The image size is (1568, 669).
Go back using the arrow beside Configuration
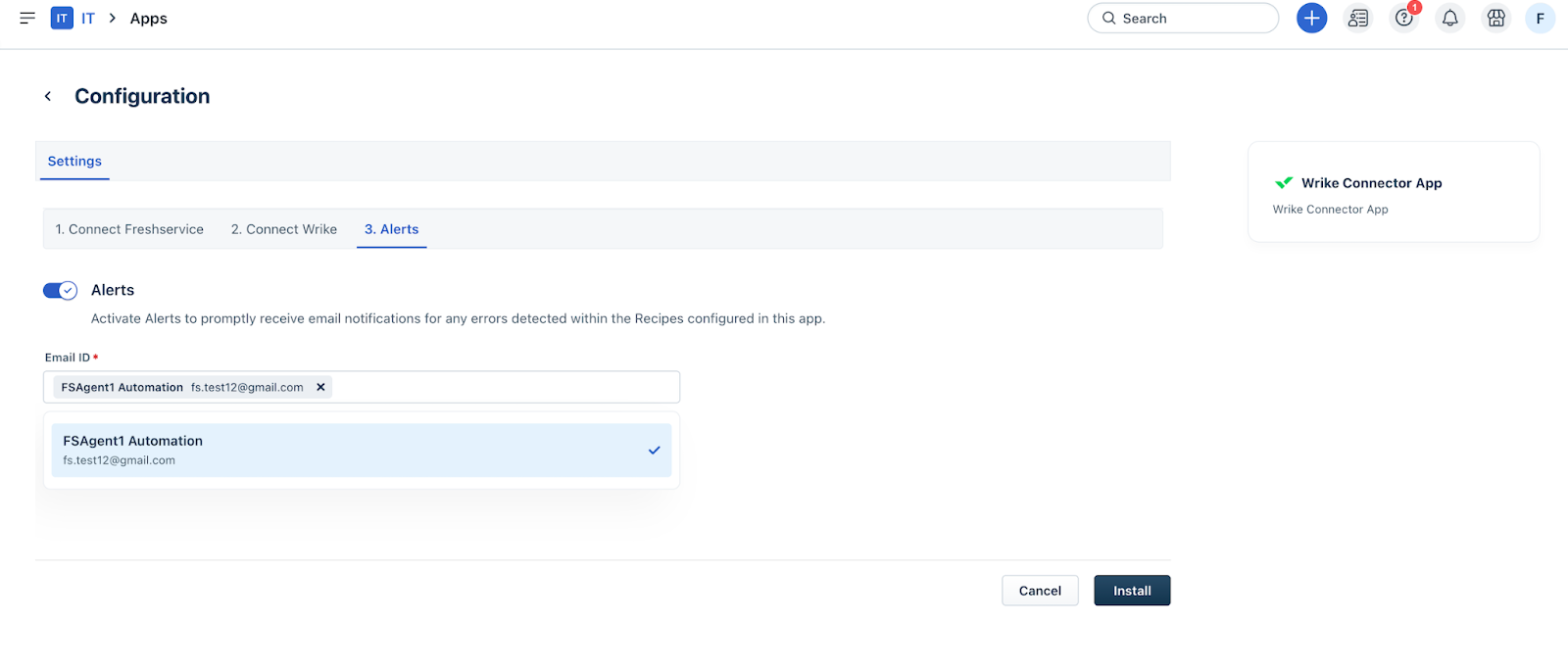(47, 96)
